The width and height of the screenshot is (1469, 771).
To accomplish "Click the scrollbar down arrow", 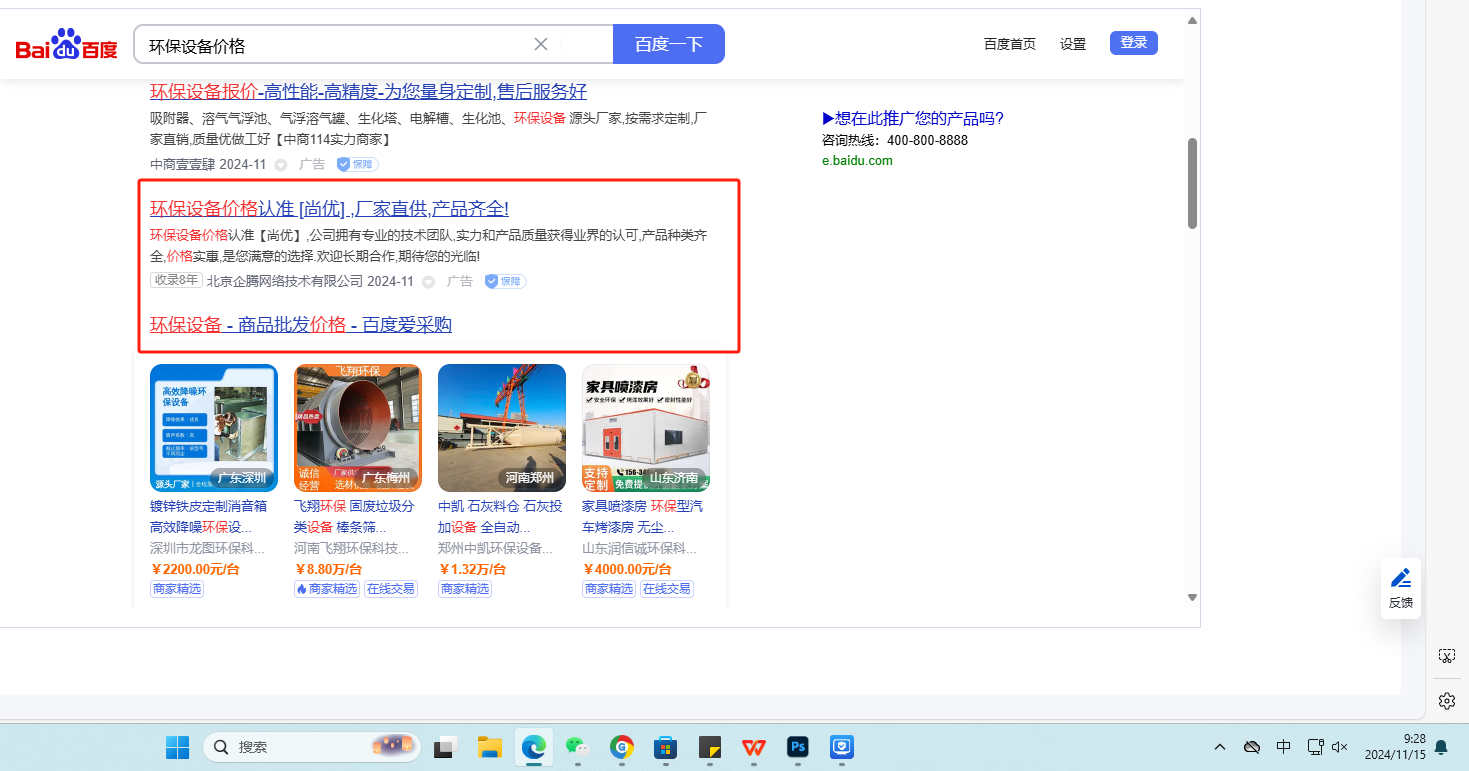I will pyautogui.click(x=1192, y=597).
